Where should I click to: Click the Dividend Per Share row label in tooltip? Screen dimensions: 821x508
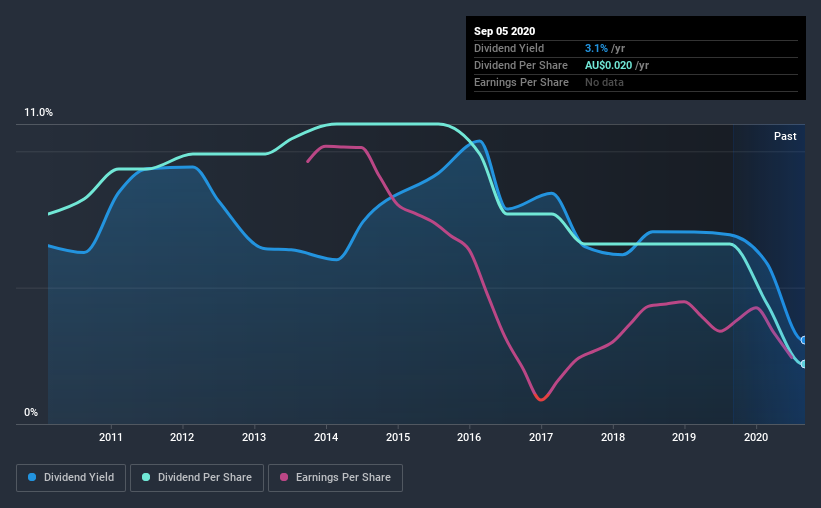pyautogui.click(x=520, y=65)
